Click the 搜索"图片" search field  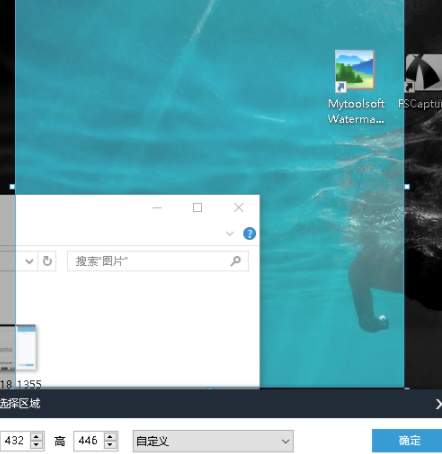[x=158, y=261]
